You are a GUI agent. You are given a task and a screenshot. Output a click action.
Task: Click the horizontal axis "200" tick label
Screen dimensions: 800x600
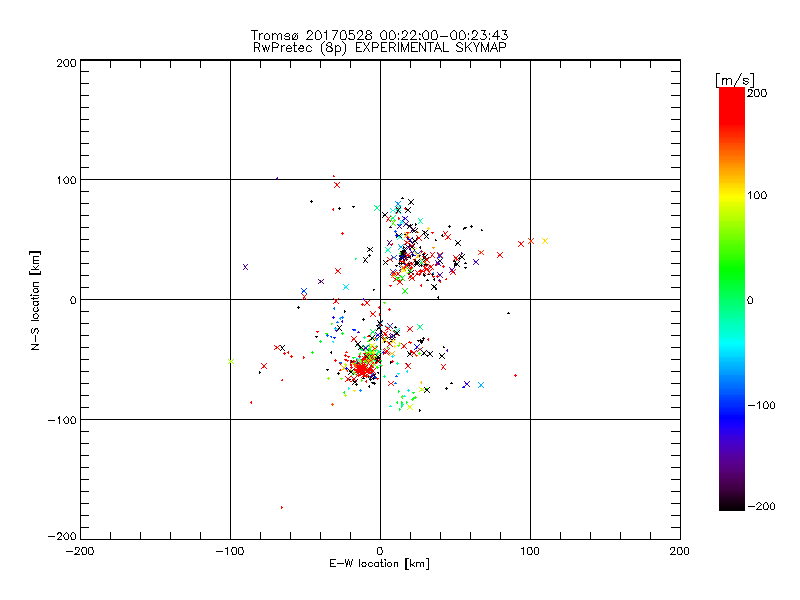[x=680, y=551]
